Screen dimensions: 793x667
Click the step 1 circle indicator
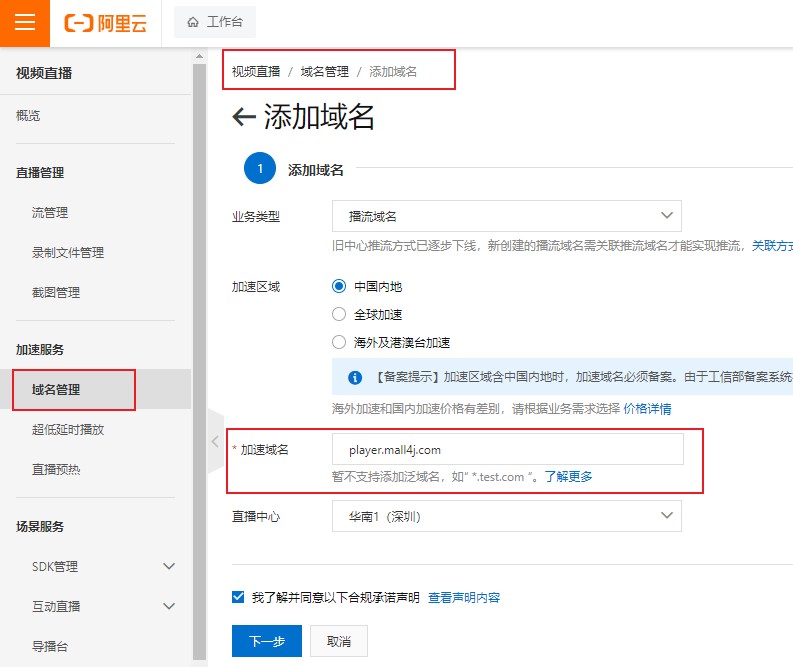point(260,169)
